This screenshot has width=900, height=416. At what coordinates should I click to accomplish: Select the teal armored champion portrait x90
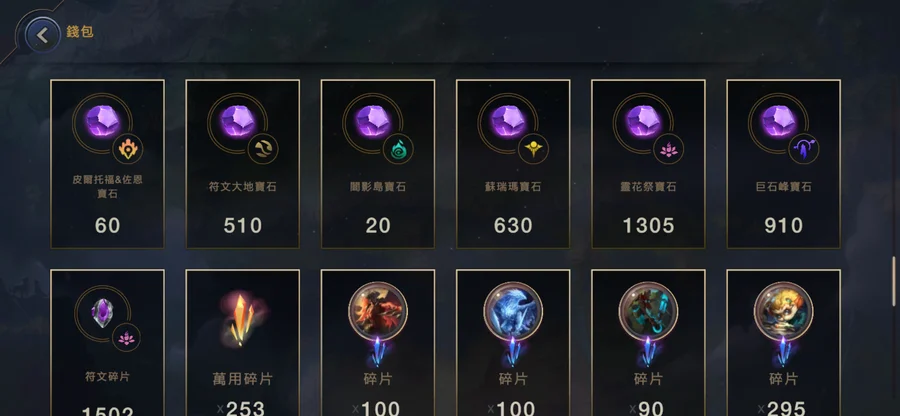(648, 312)
